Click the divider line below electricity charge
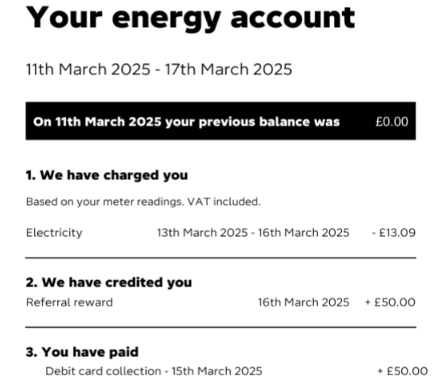The image size is (447, 386). pos(221,258)
